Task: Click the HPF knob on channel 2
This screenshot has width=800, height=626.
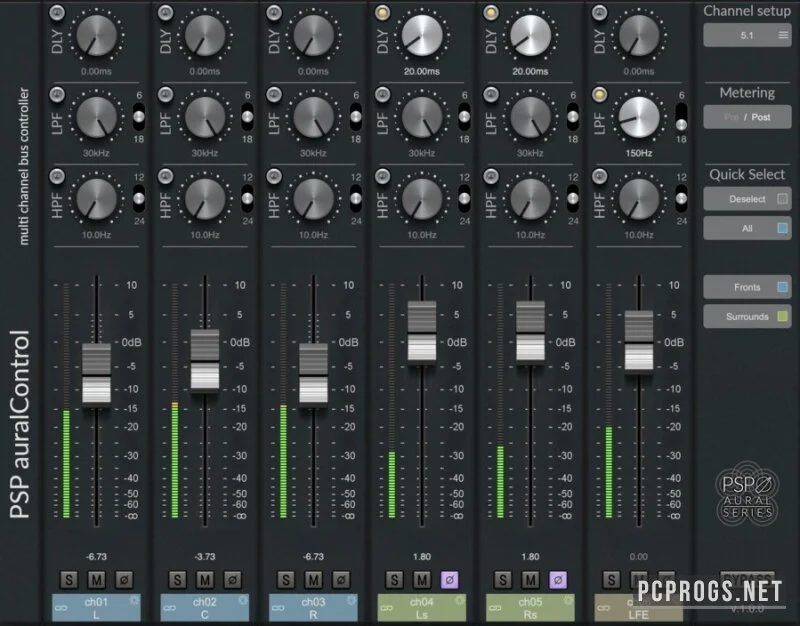Action: click(205, 199)
